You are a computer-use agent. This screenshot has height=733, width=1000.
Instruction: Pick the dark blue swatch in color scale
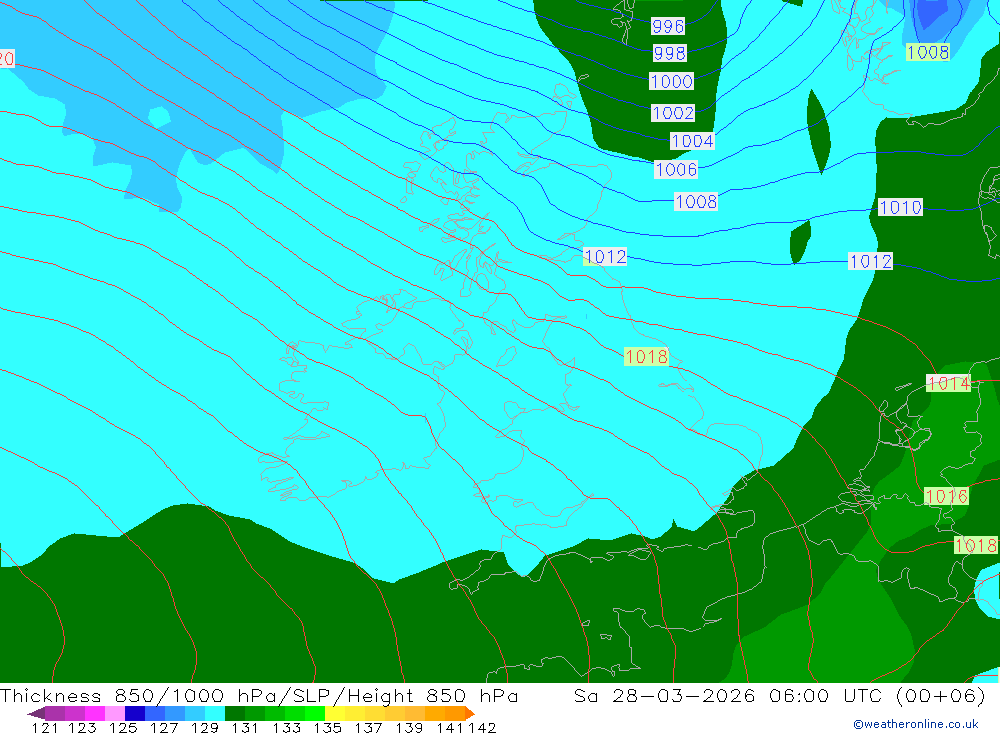[135, 713]
